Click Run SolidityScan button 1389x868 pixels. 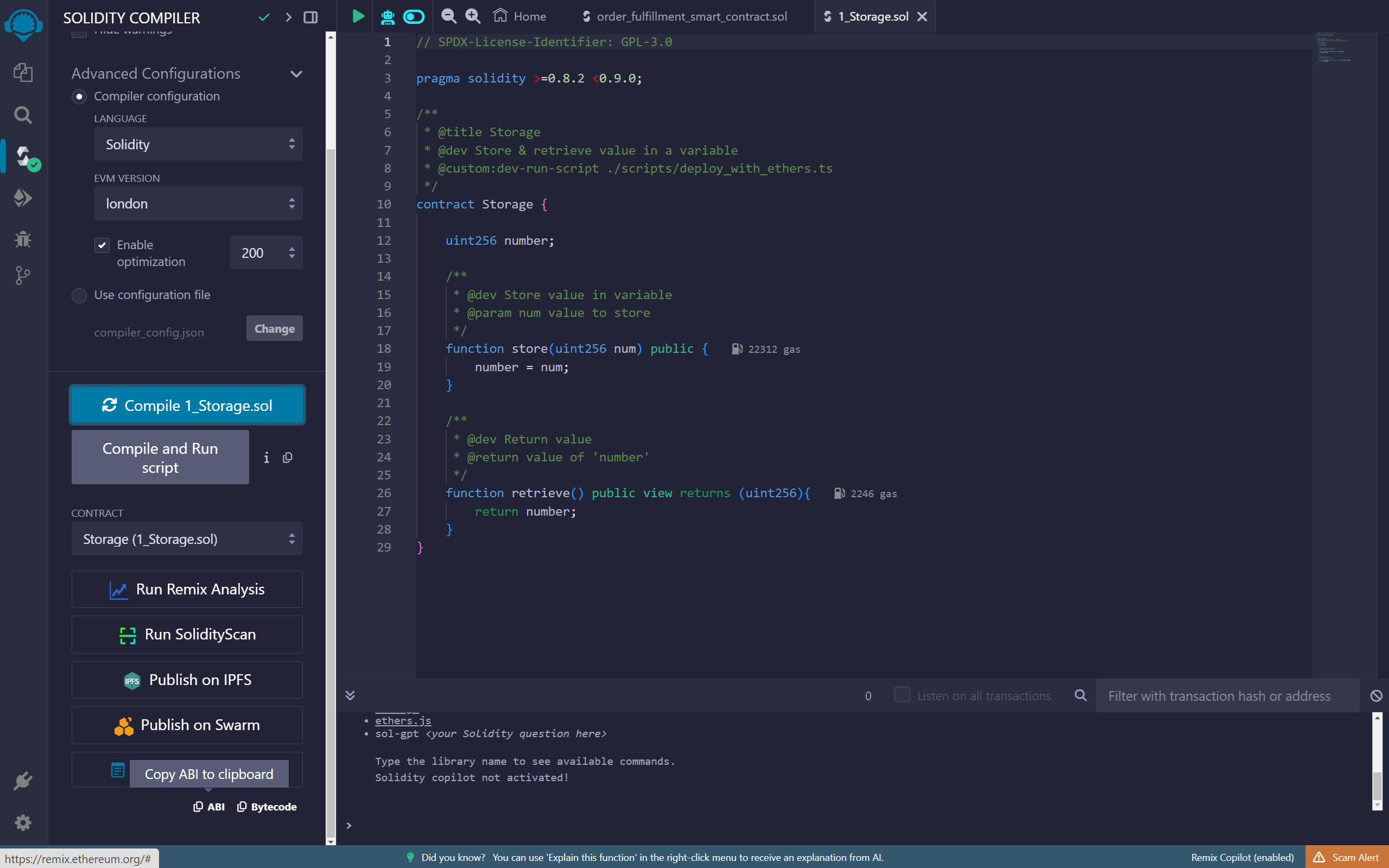point(187,635)
